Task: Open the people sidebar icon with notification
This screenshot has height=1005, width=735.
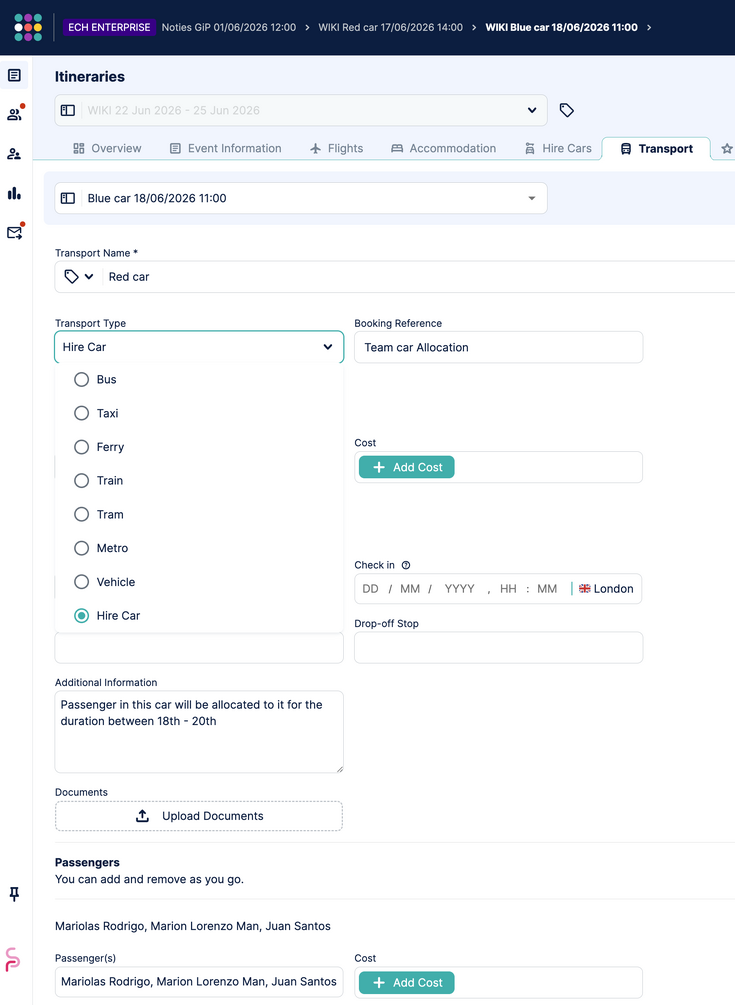Action: click(14, 114)
